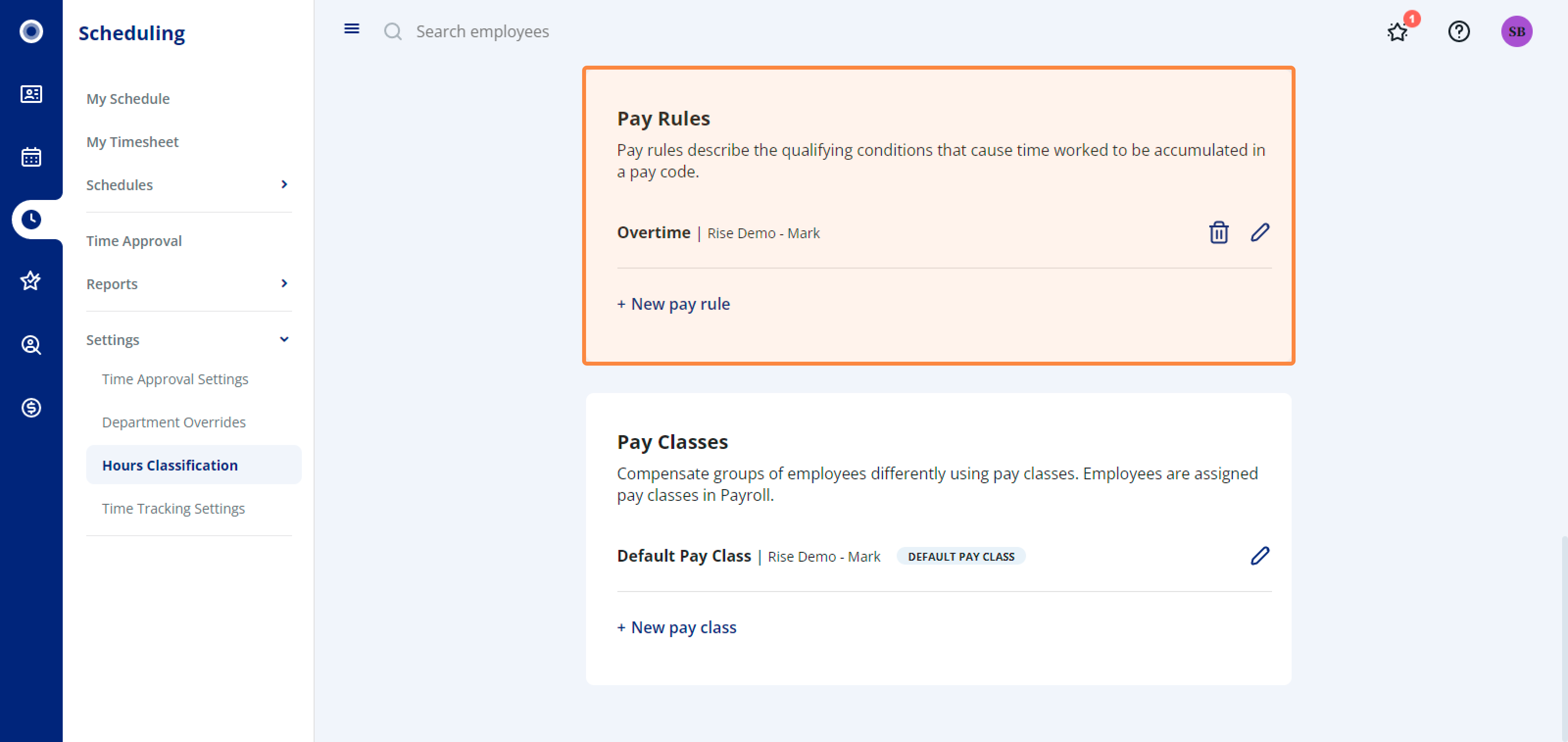Viewport: 1568px width, 742px height.
Task: Add a New pay class
Action: point(677,627)
